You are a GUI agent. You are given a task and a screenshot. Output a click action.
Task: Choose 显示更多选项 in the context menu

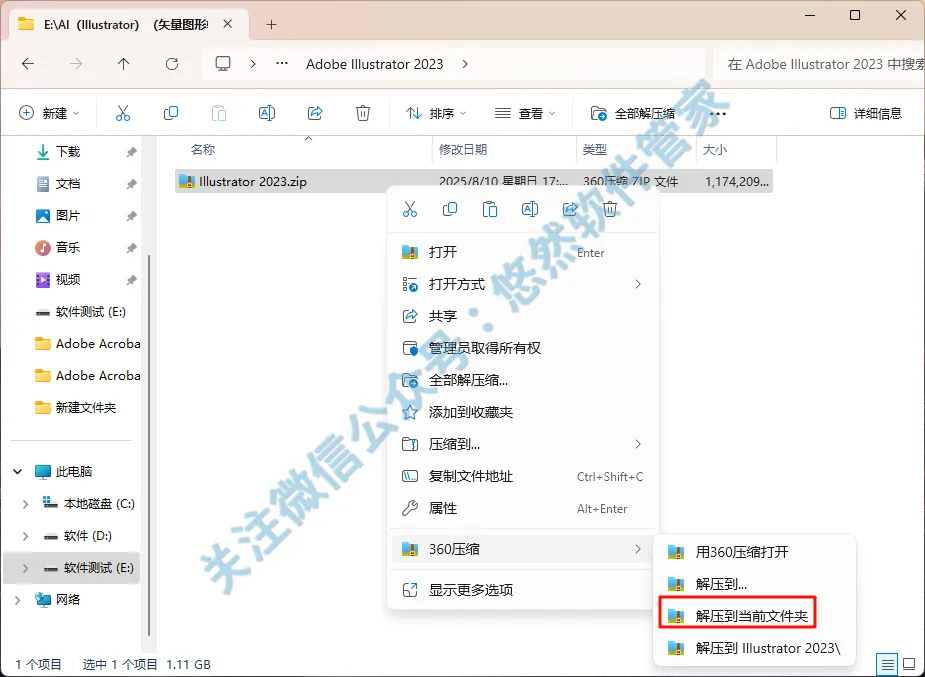(x=523, y=590)
